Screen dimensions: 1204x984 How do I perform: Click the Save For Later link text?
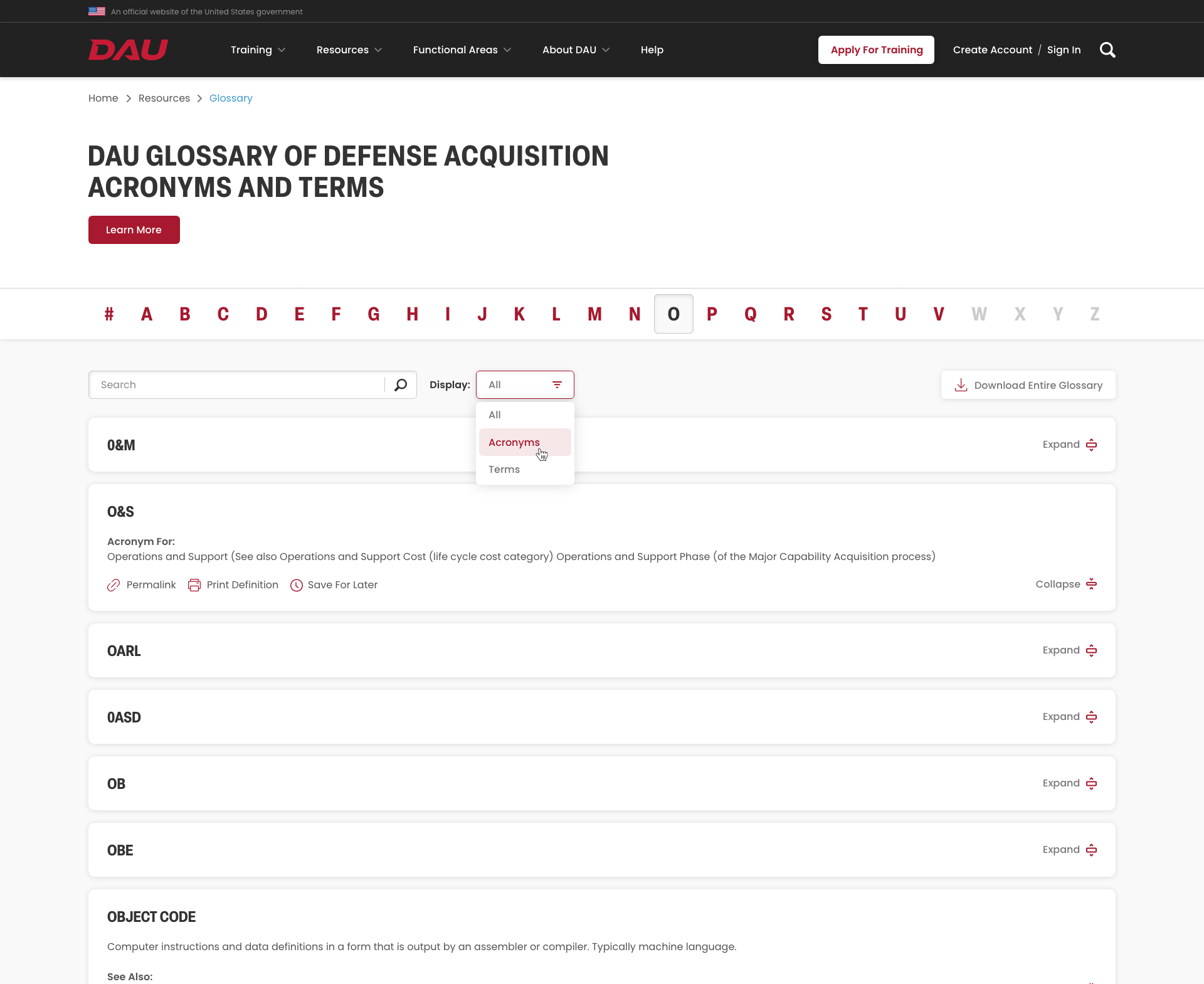pos(342,585)
